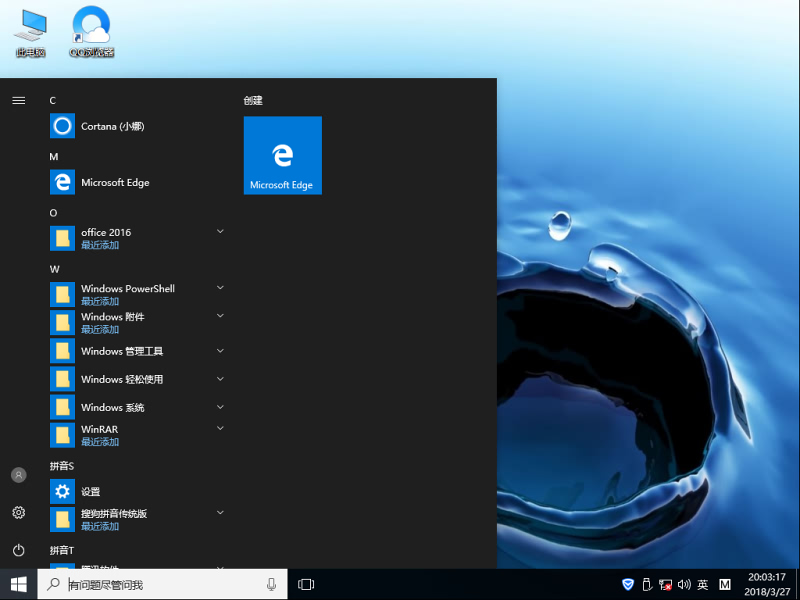This screenshot has height=600, width=800.
Task: Open the volume speaker tray icon
Action: (684, 584)
